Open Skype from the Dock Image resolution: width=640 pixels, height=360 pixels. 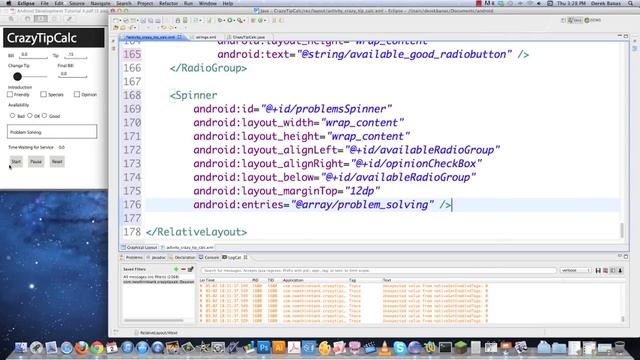coord(400,348)
